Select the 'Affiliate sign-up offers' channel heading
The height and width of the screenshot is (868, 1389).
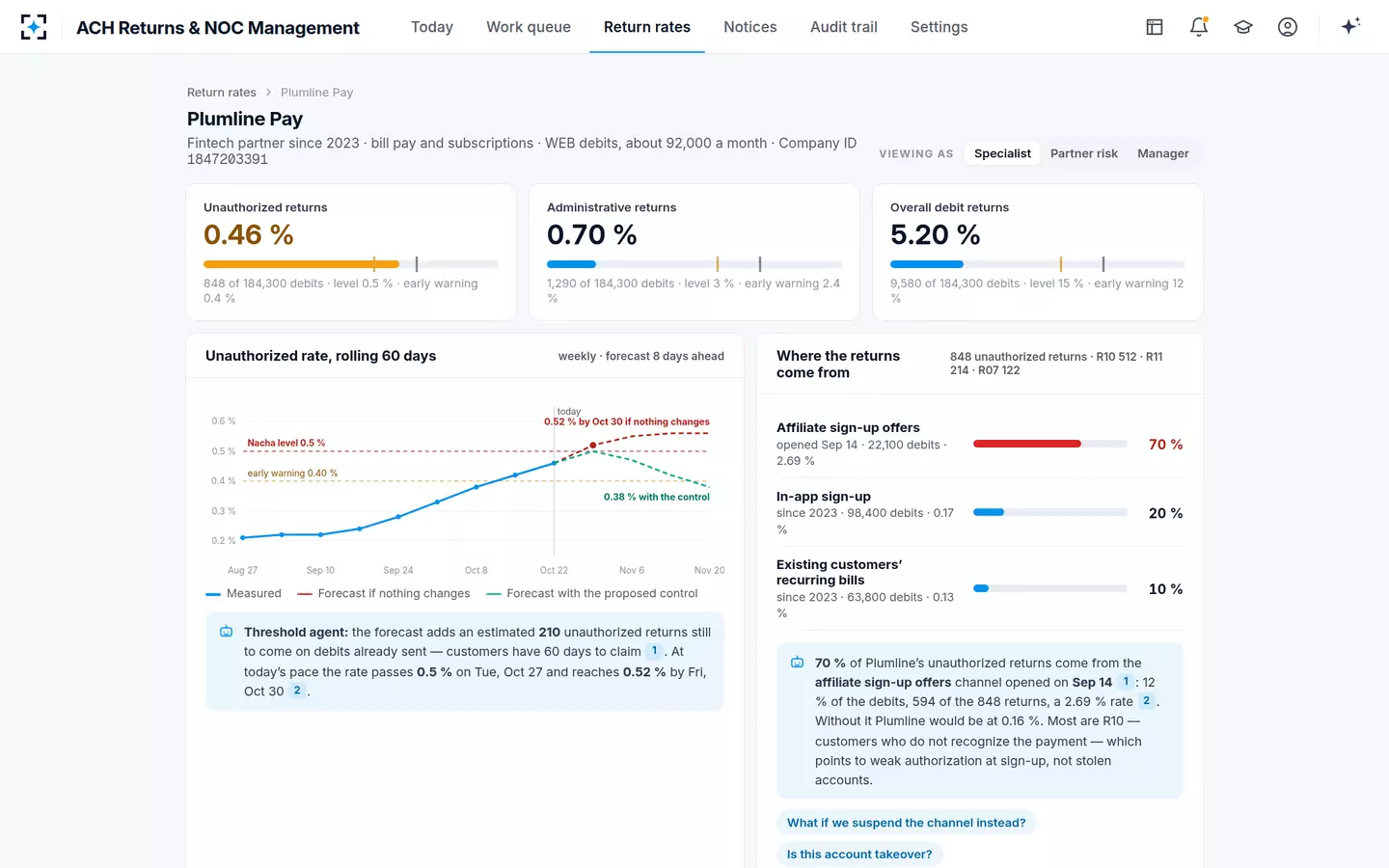[x=848, y=427]
